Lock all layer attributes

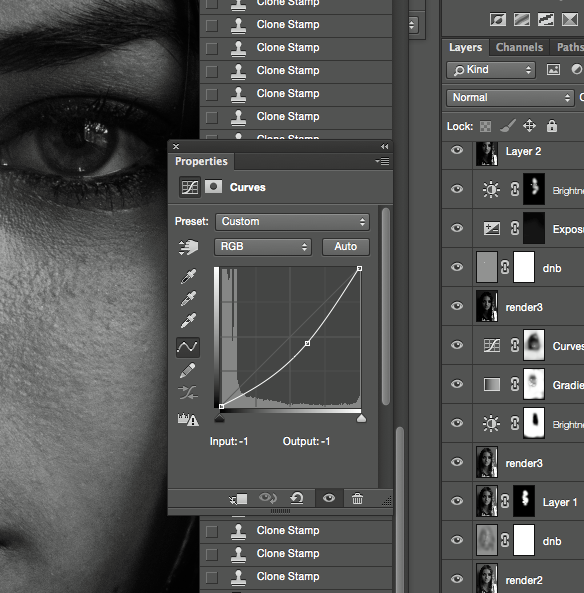click(x=552, y=126)
